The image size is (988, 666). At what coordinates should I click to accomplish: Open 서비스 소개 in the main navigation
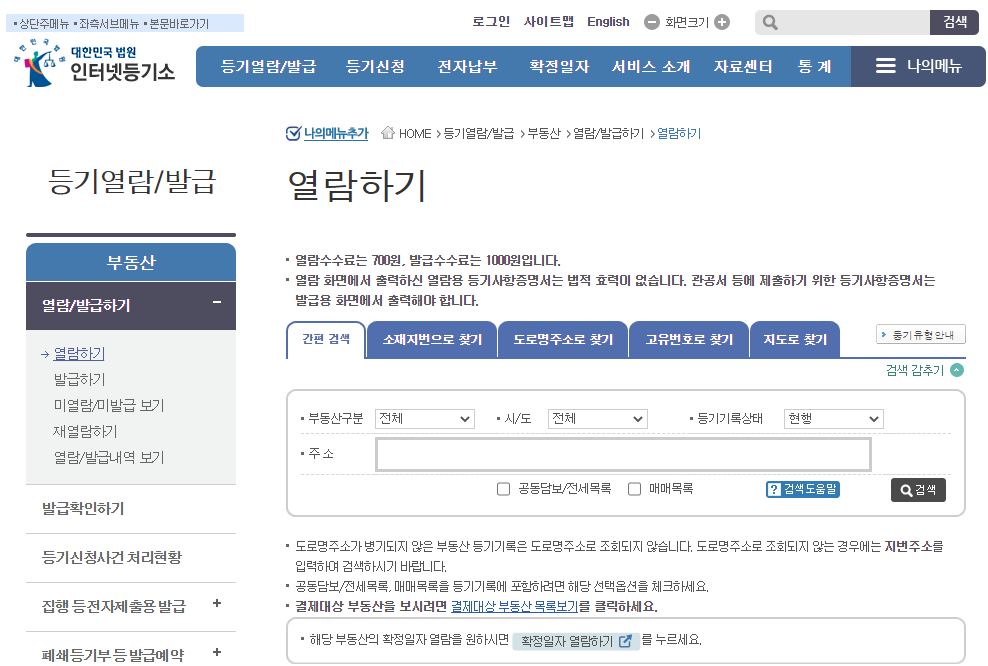point(651,67)
